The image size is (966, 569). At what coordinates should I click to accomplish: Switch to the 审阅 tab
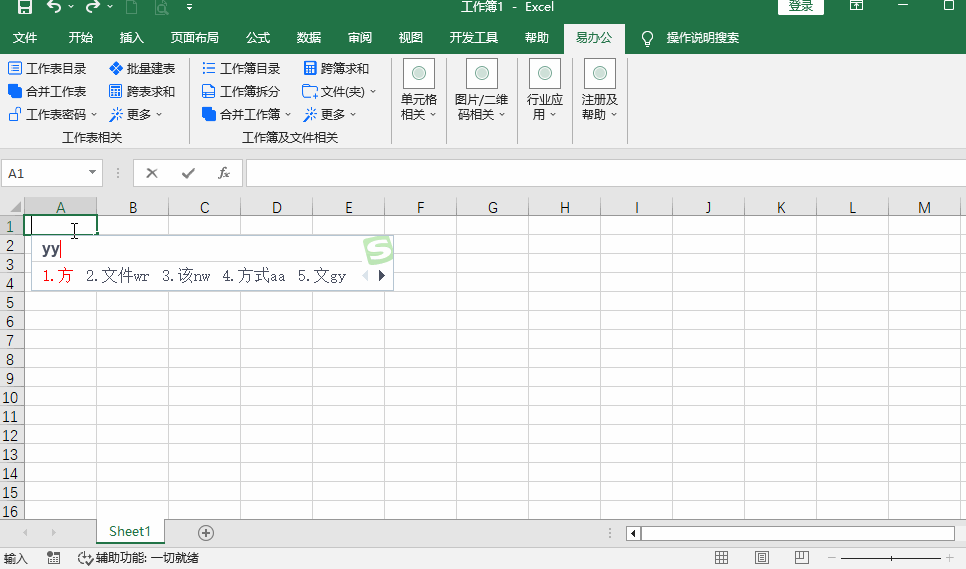(360, 38)
